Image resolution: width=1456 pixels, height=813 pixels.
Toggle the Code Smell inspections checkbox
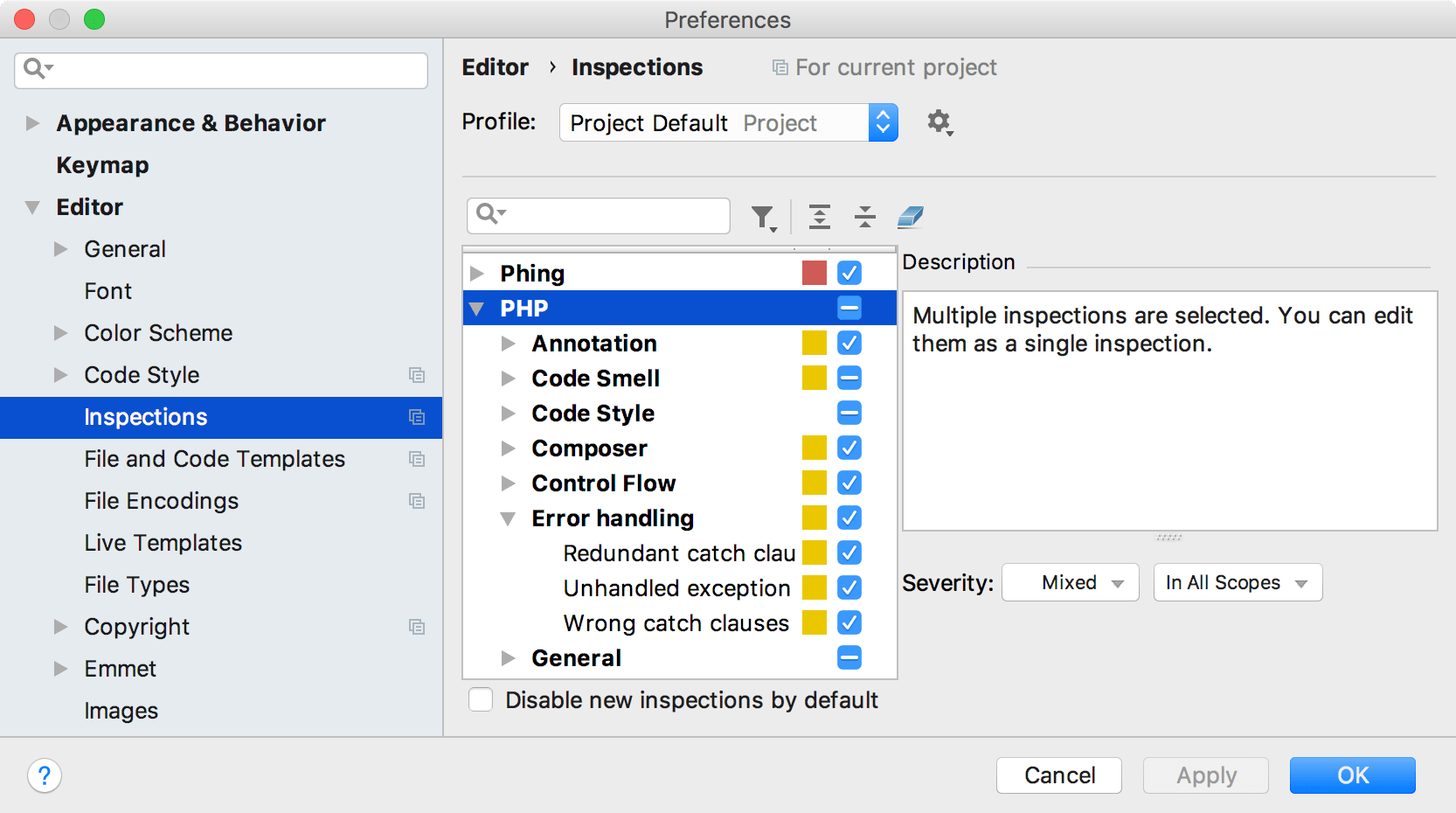(849, 378)
